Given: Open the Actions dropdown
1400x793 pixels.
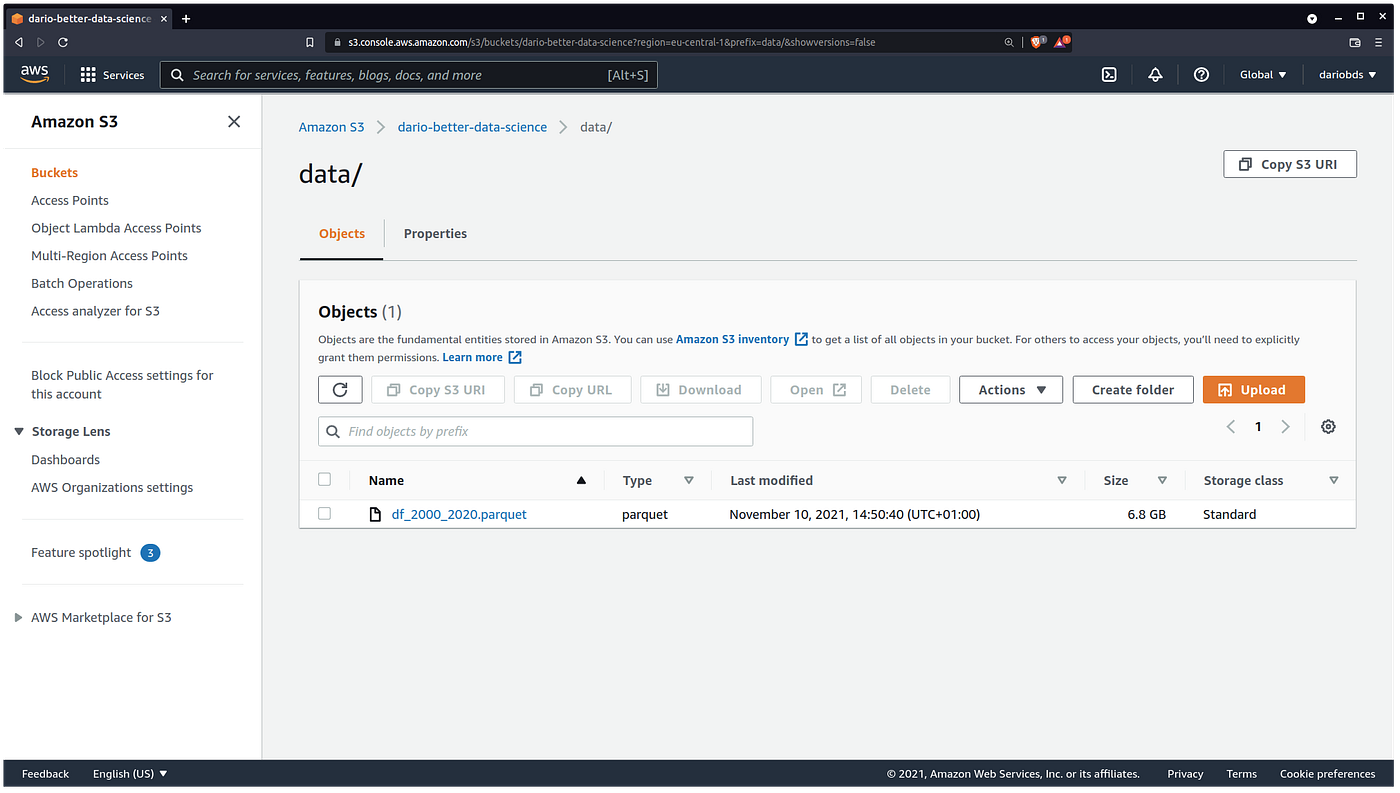Looking at the screenshot, I should (1010, 389).
